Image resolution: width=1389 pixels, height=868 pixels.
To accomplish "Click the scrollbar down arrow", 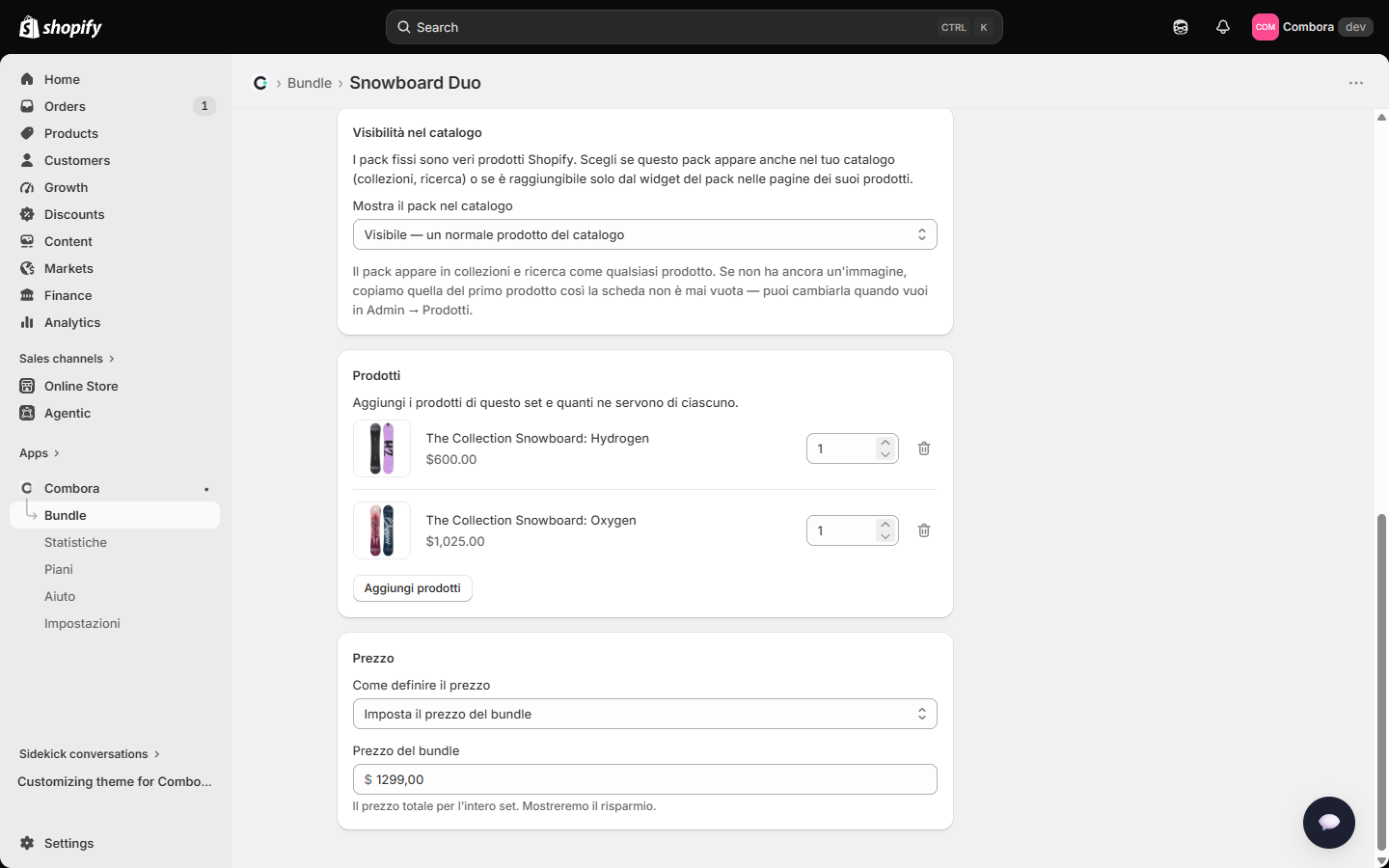I will click(x=1381, y=860).
